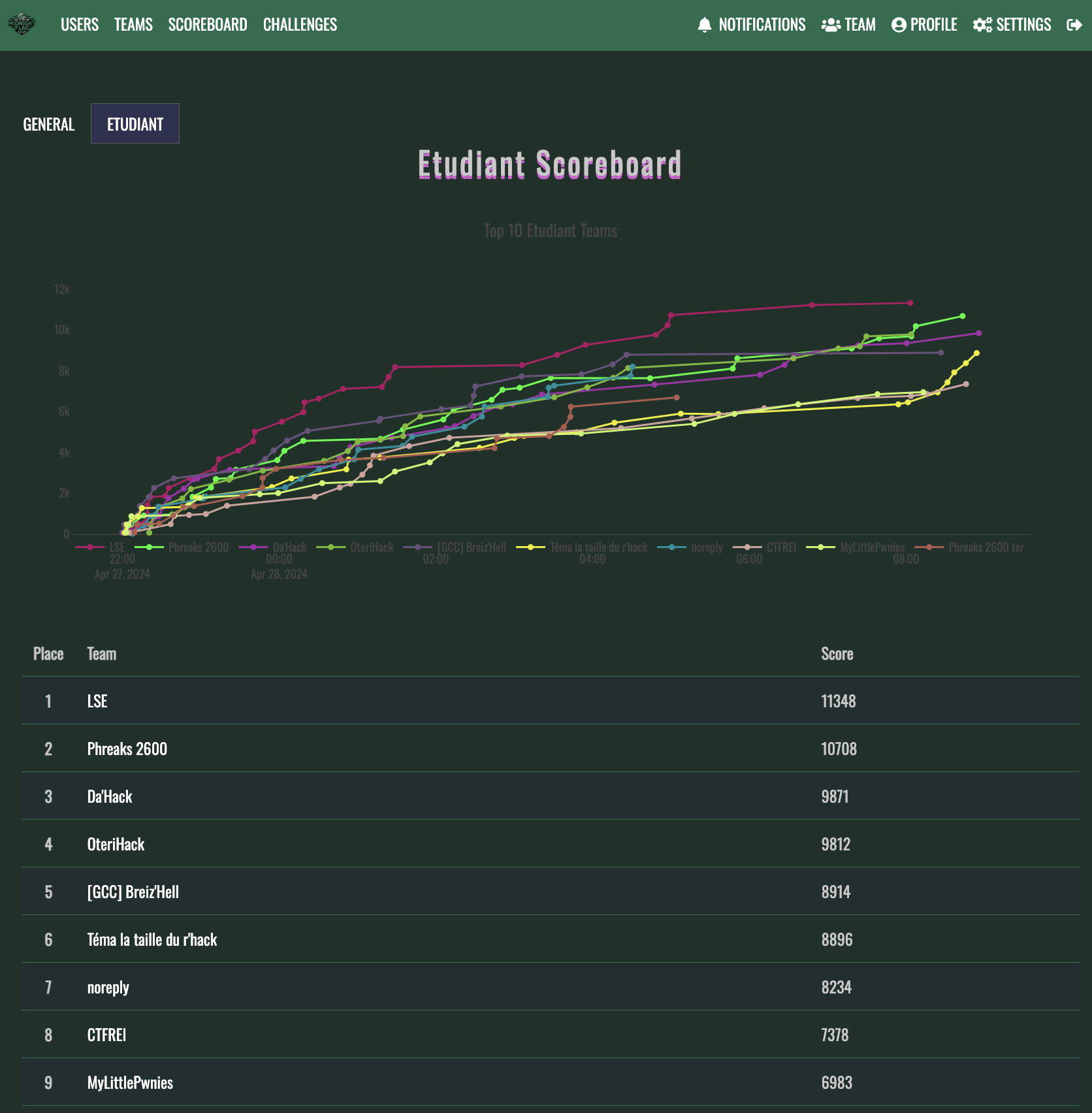1092x1113 pixels.
Task: Click the Team group icon
Action: point(830,25)
